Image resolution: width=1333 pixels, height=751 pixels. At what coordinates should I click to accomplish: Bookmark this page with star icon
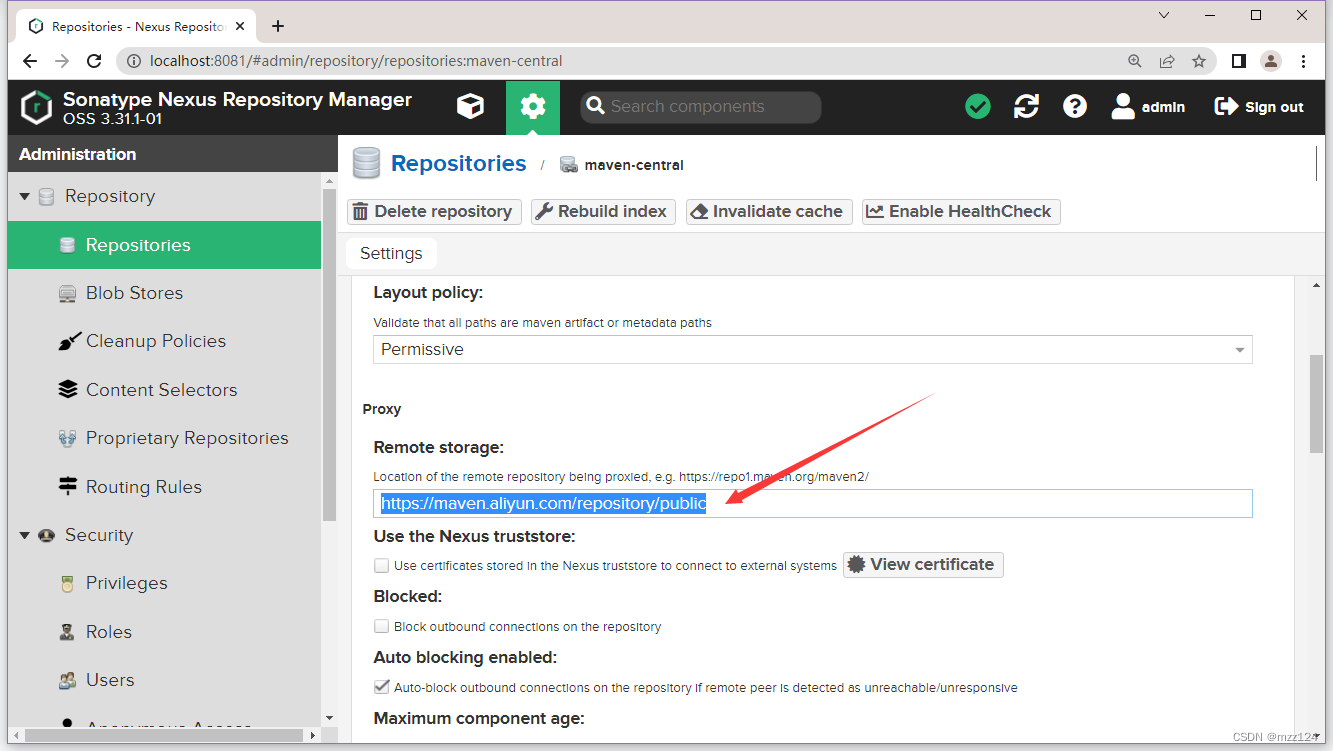pos(1199,61)
